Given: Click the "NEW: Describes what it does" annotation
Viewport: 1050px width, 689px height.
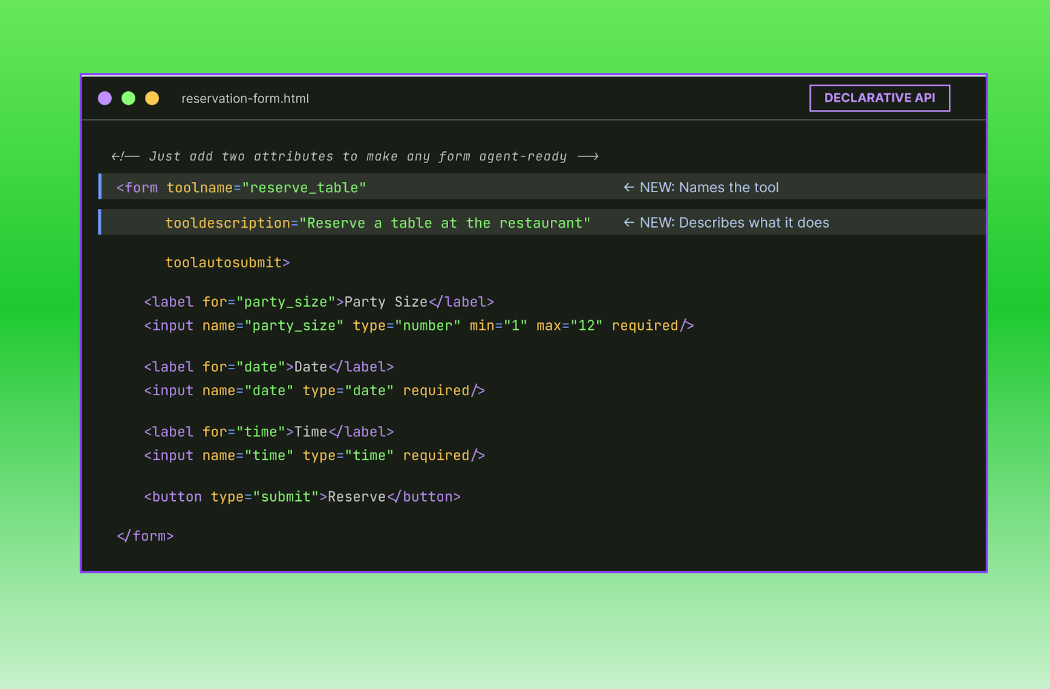Looking at the screenshot, I should (x=727, y=223).
